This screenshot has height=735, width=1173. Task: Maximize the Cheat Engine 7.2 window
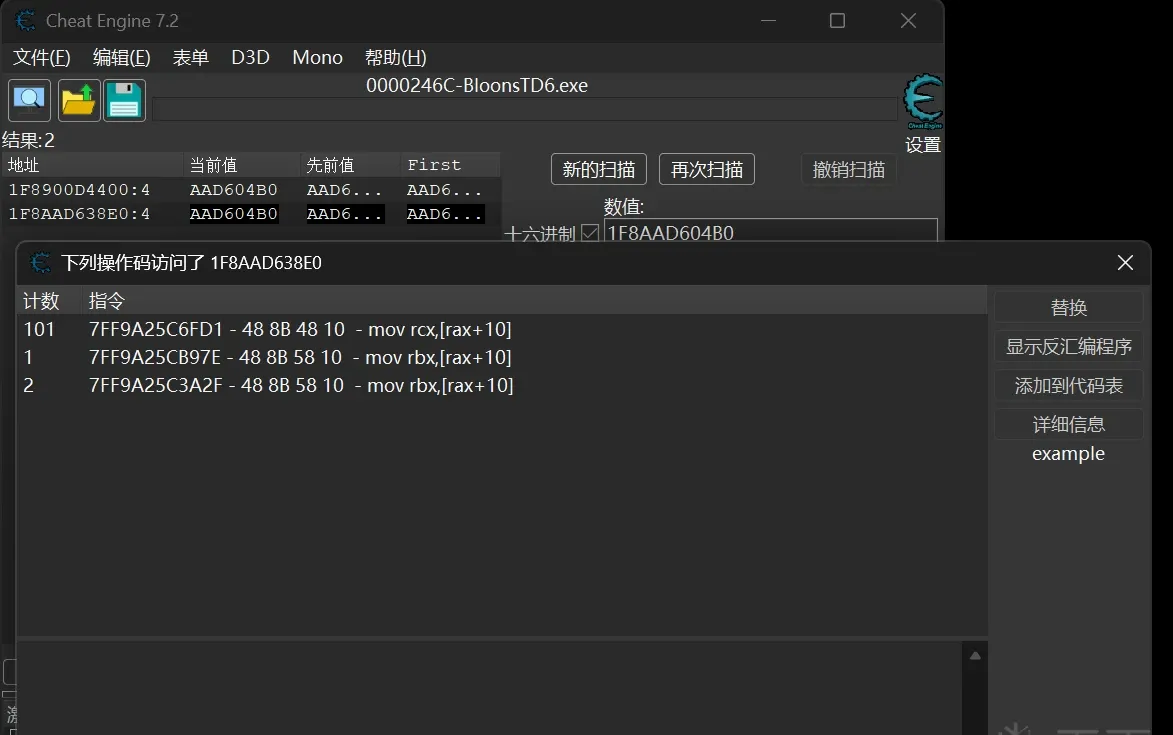coord(837,21)
